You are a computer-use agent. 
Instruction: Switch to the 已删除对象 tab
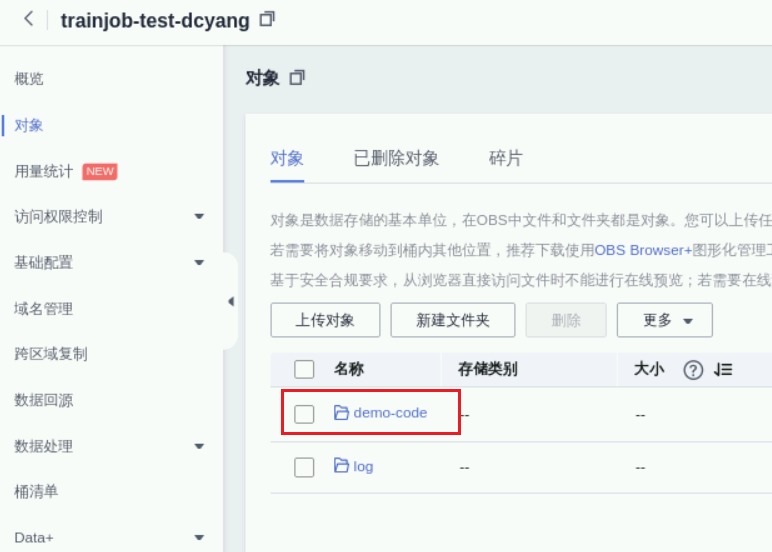pos(396,159)
